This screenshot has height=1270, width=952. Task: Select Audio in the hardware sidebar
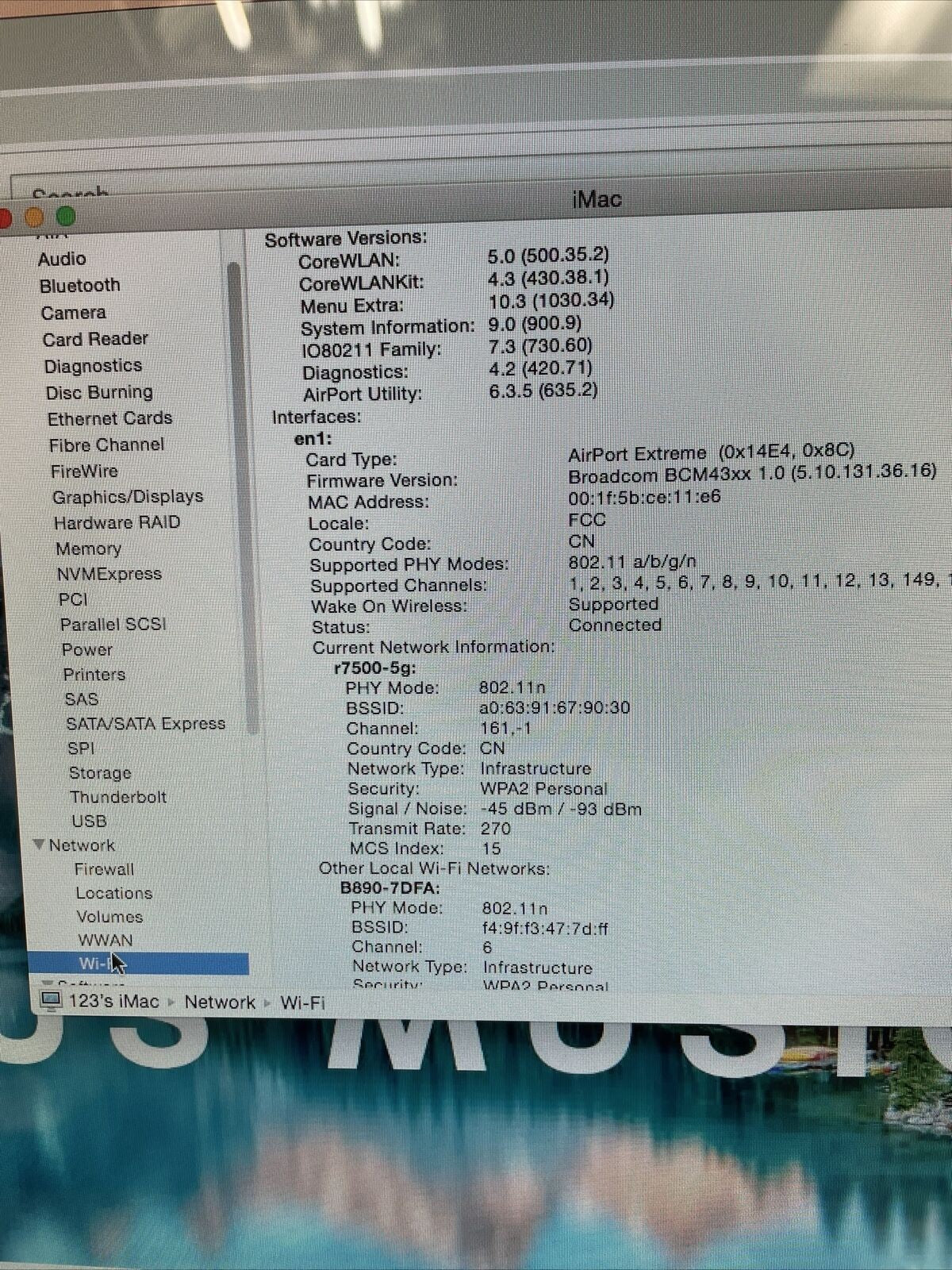(x=62, y=259)
